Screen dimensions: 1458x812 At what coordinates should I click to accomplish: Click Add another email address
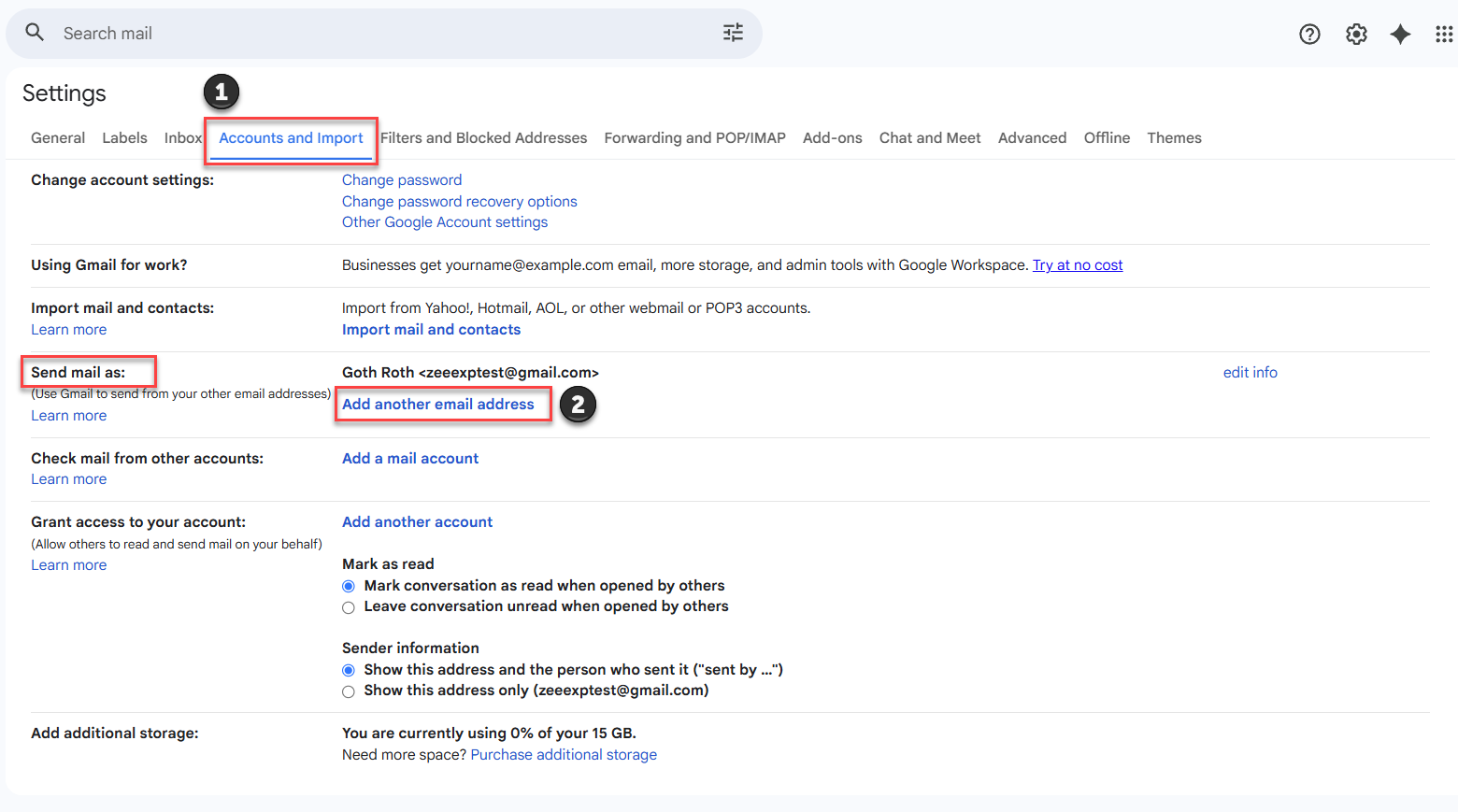[437, 405]
